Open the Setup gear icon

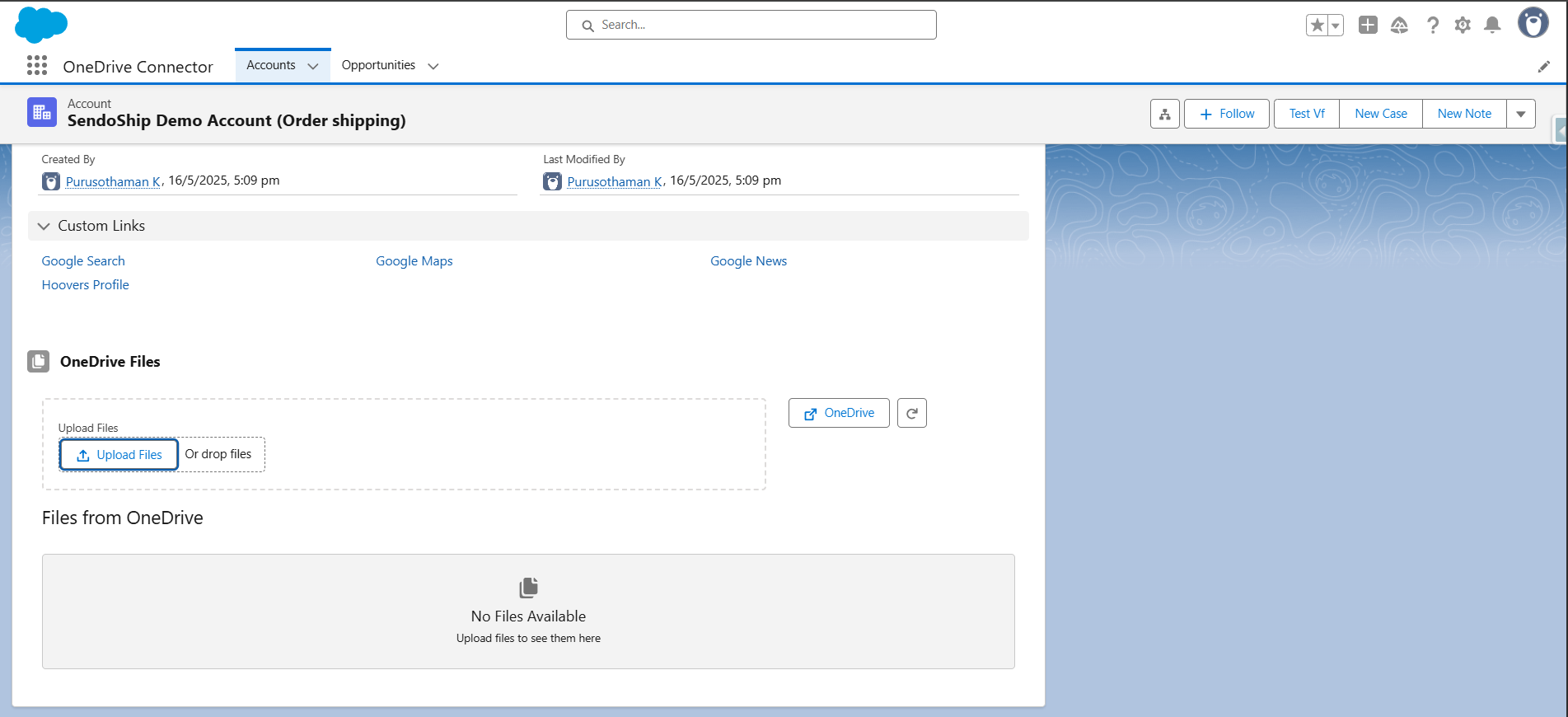(1463, 26)
